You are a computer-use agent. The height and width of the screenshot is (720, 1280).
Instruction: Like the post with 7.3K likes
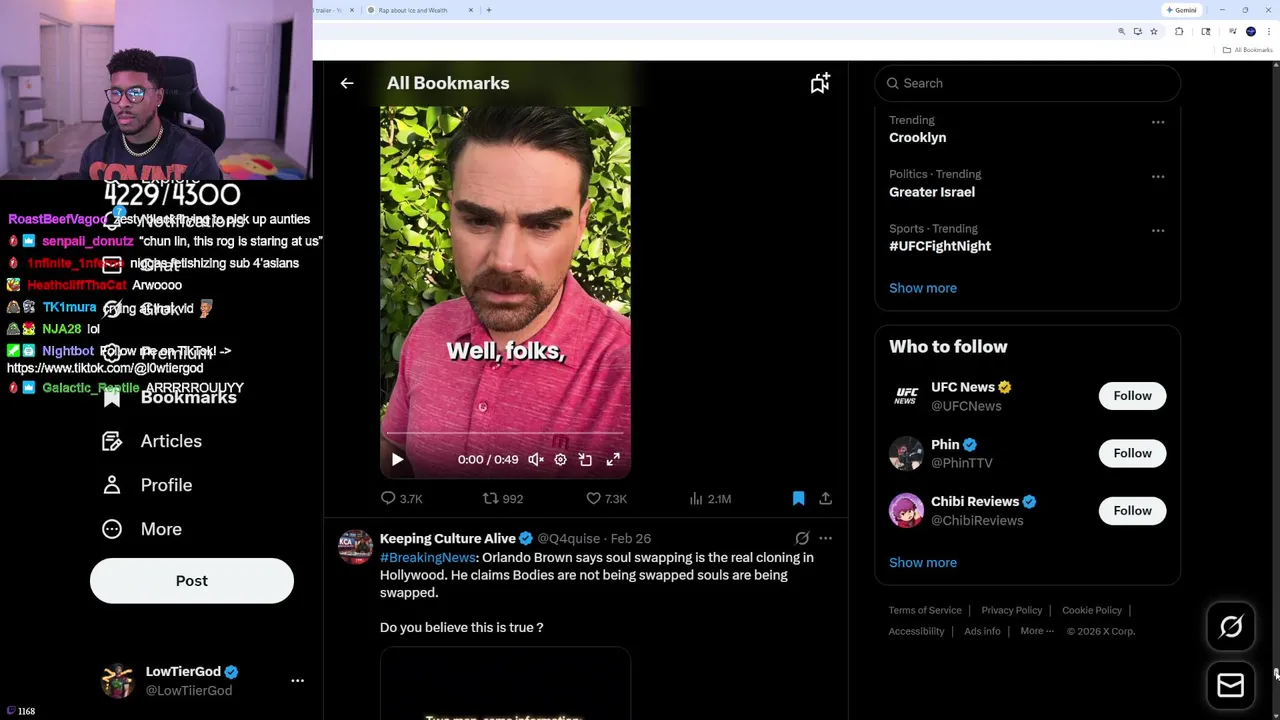(x=606, y=498)
